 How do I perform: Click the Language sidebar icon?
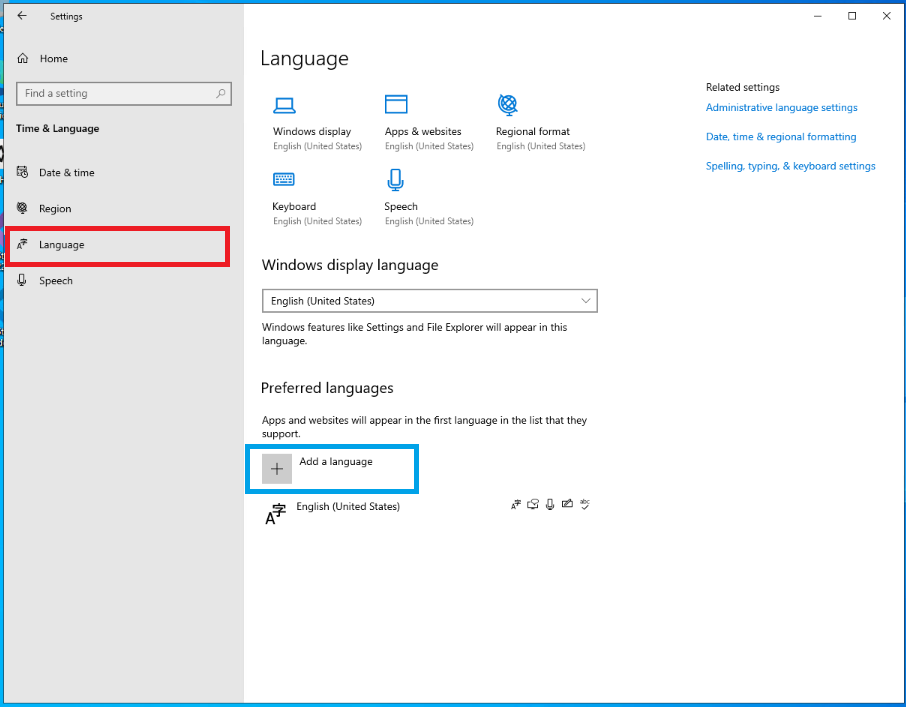[23, 244]
